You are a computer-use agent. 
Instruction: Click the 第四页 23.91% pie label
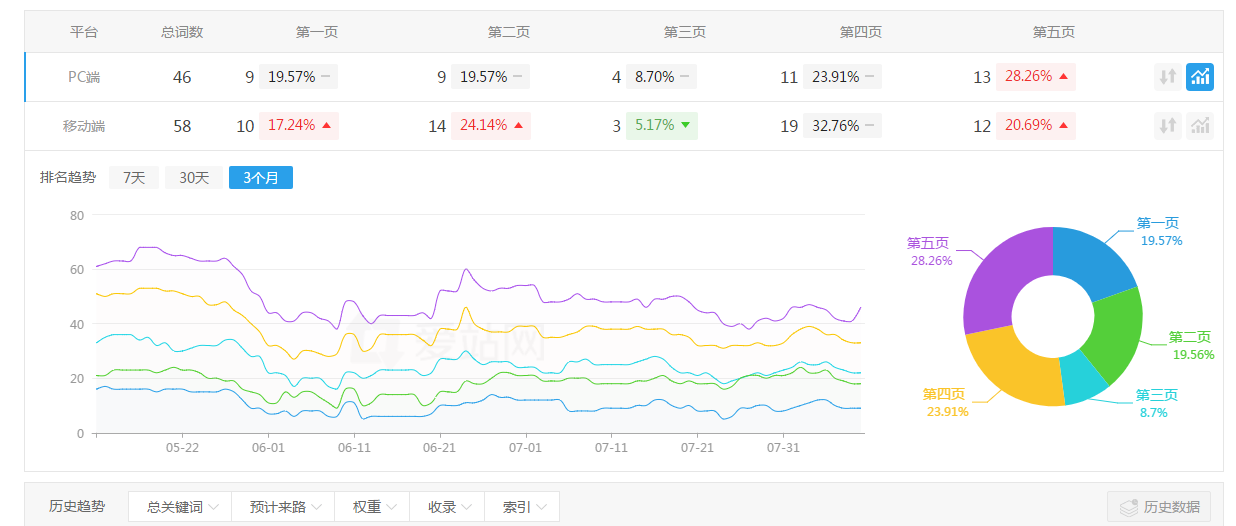click(x=946, y=402)
